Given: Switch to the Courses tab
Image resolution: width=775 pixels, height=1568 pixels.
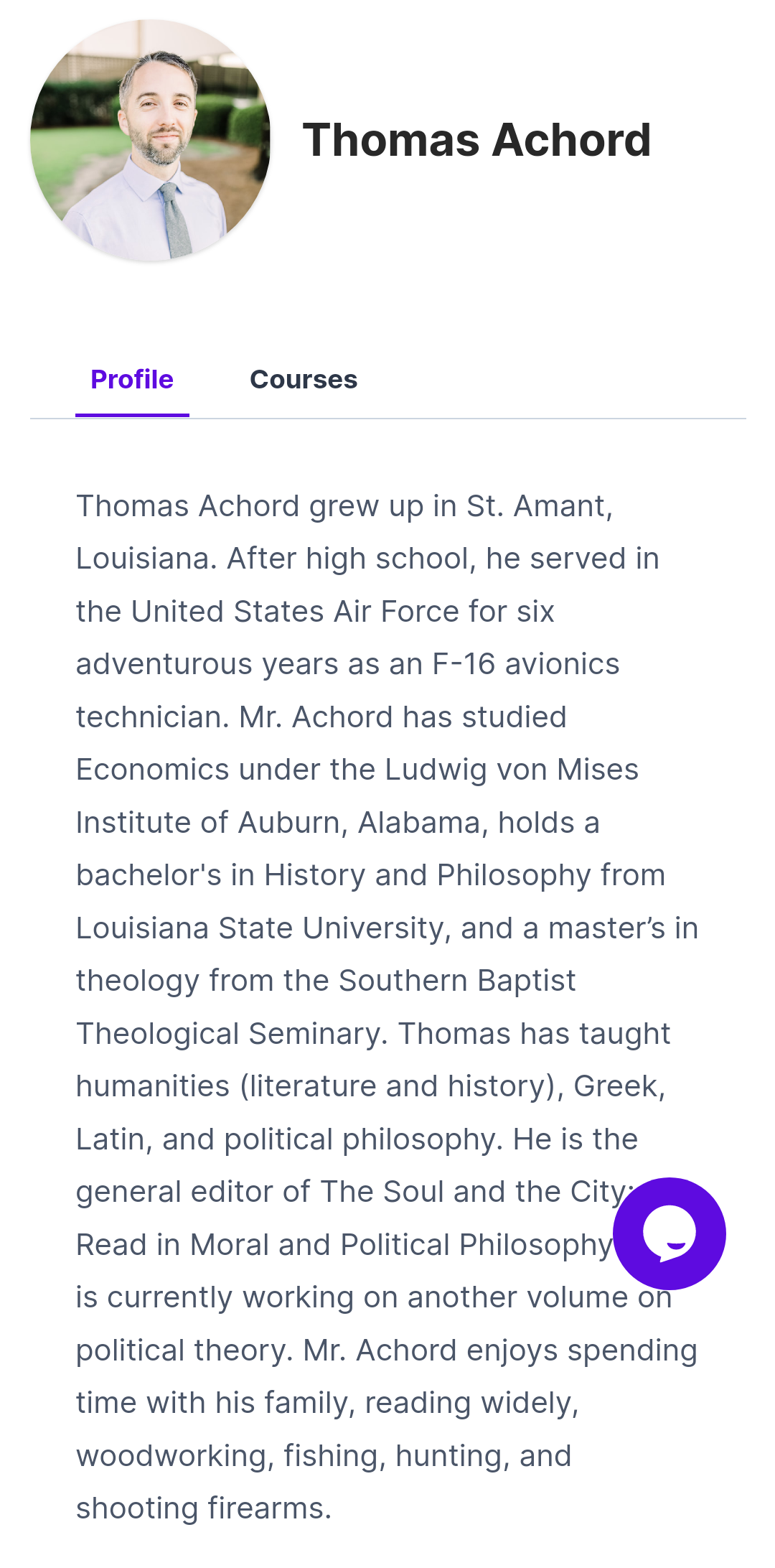Looking at the screenshot, I should click(x=303, y=379).
